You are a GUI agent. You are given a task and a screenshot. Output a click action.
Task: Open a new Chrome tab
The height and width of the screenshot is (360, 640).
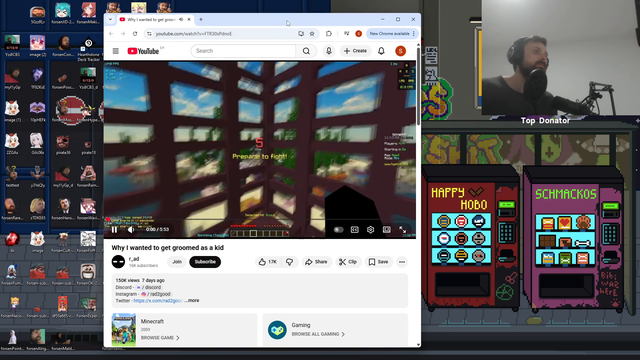point(201,19)
